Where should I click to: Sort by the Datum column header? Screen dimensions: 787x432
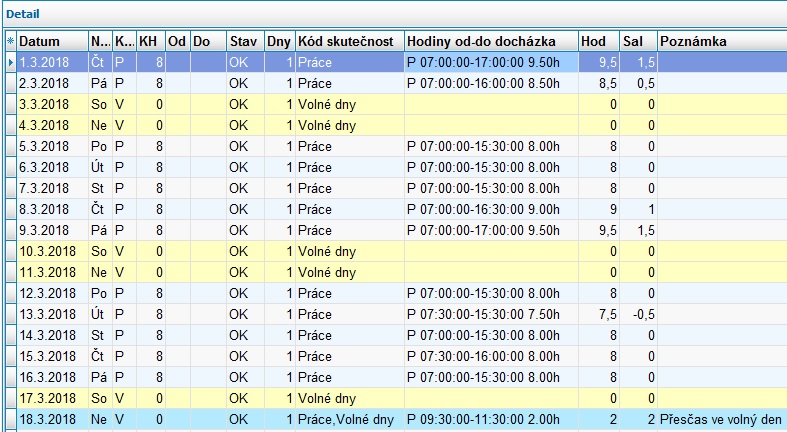tap(53, 41)
